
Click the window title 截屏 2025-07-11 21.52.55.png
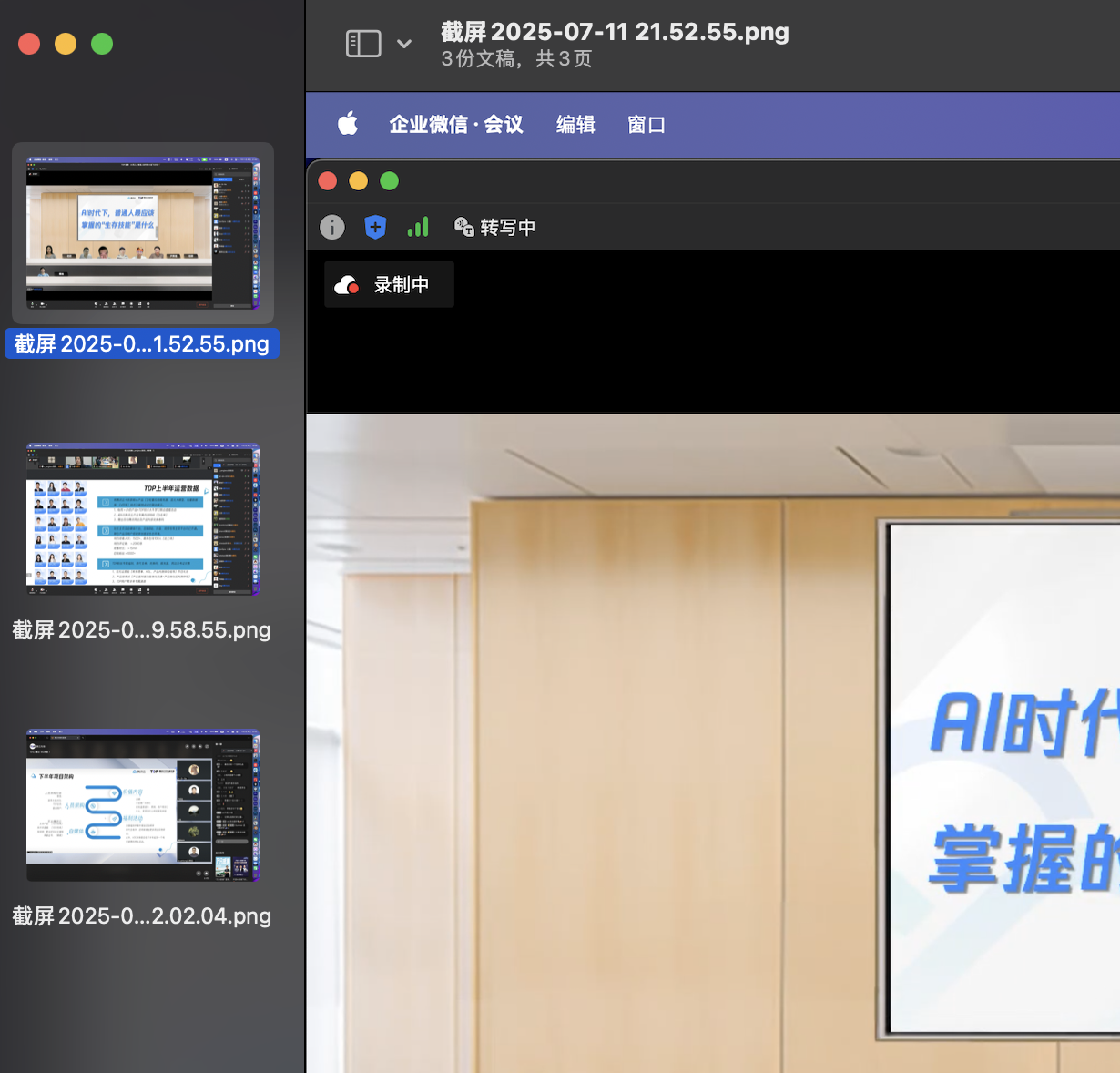point(615,32)
